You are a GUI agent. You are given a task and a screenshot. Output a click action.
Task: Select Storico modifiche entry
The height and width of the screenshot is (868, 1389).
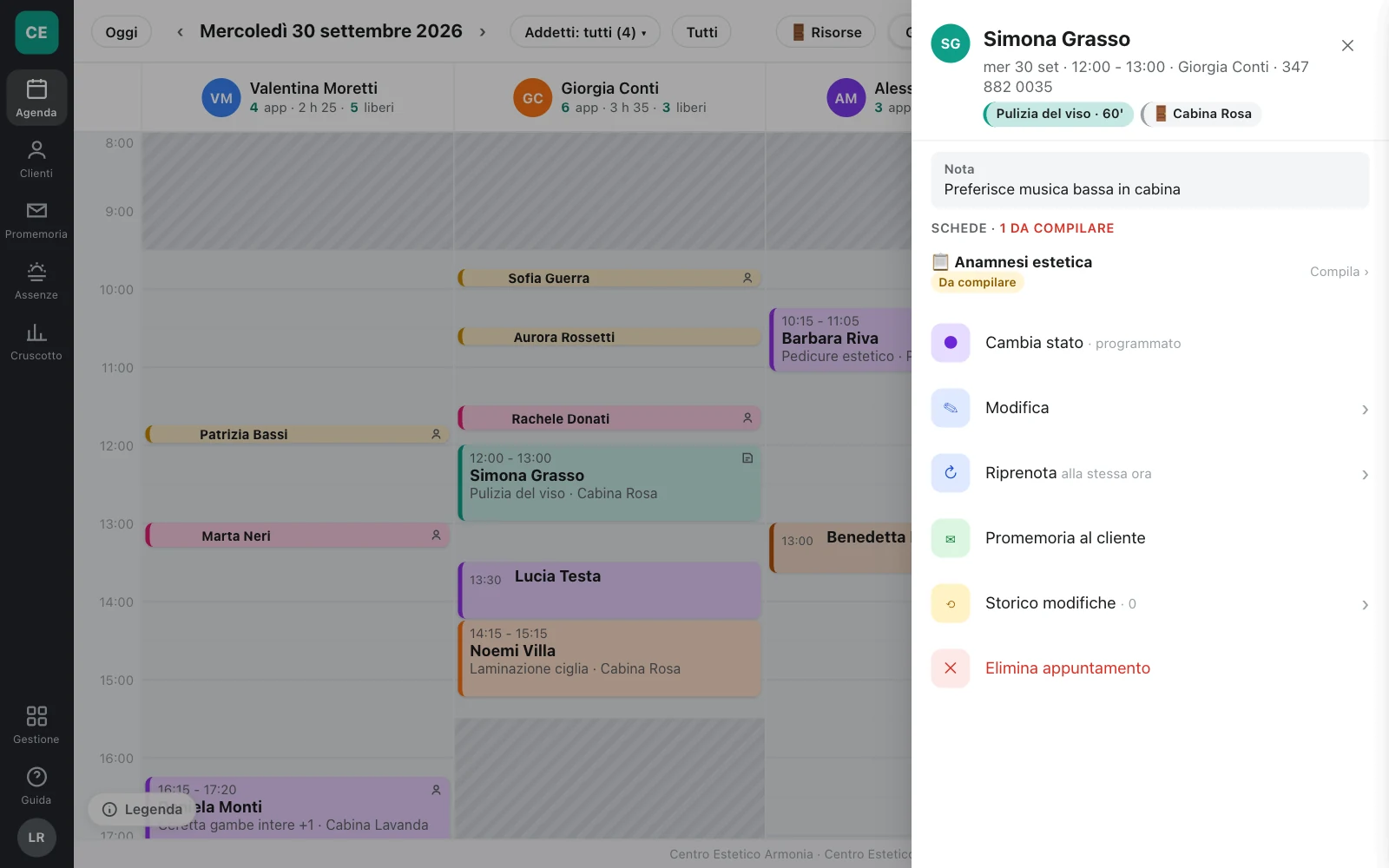click(x=1150, y=603)
